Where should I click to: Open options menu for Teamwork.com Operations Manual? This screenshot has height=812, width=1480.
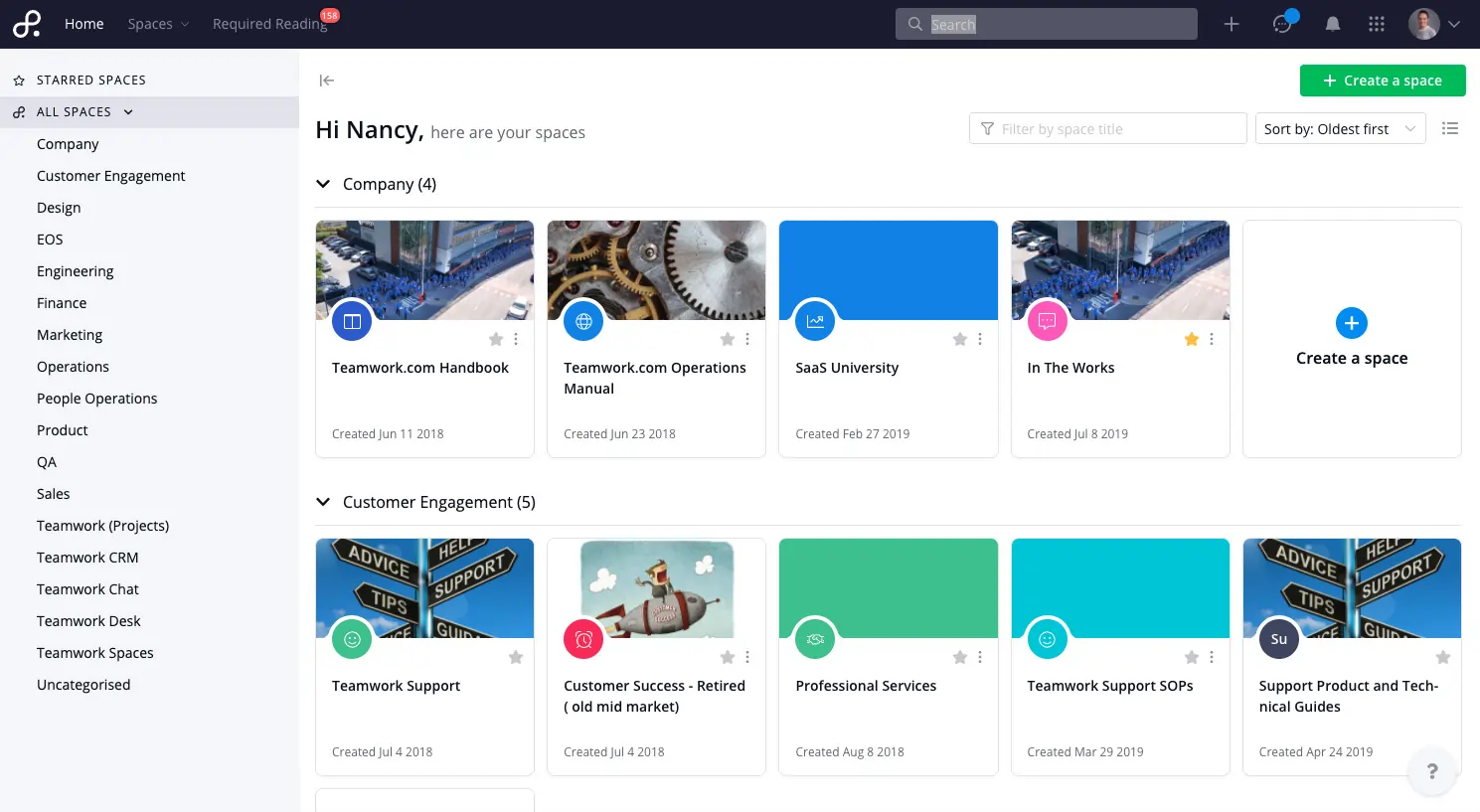(747, 339)
